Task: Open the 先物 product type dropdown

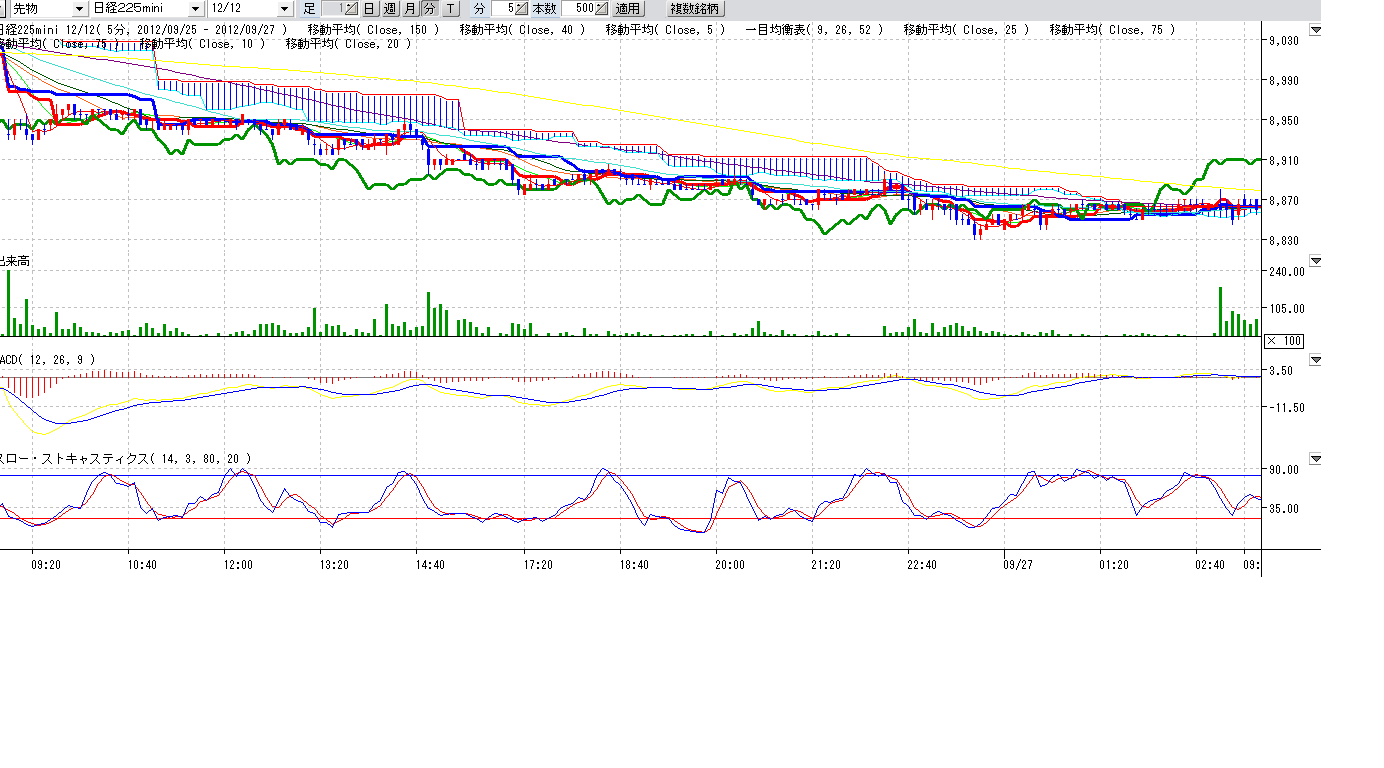Action: point(79,9)
